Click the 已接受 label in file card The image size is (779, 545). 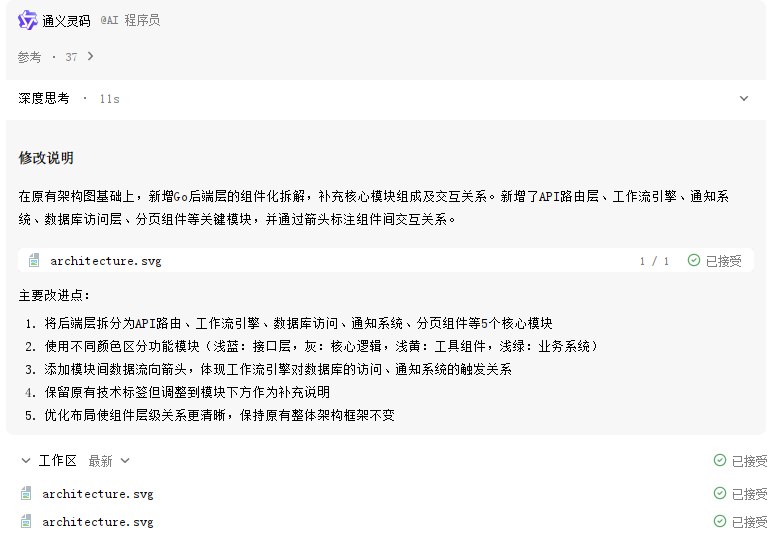pos(723,261)
